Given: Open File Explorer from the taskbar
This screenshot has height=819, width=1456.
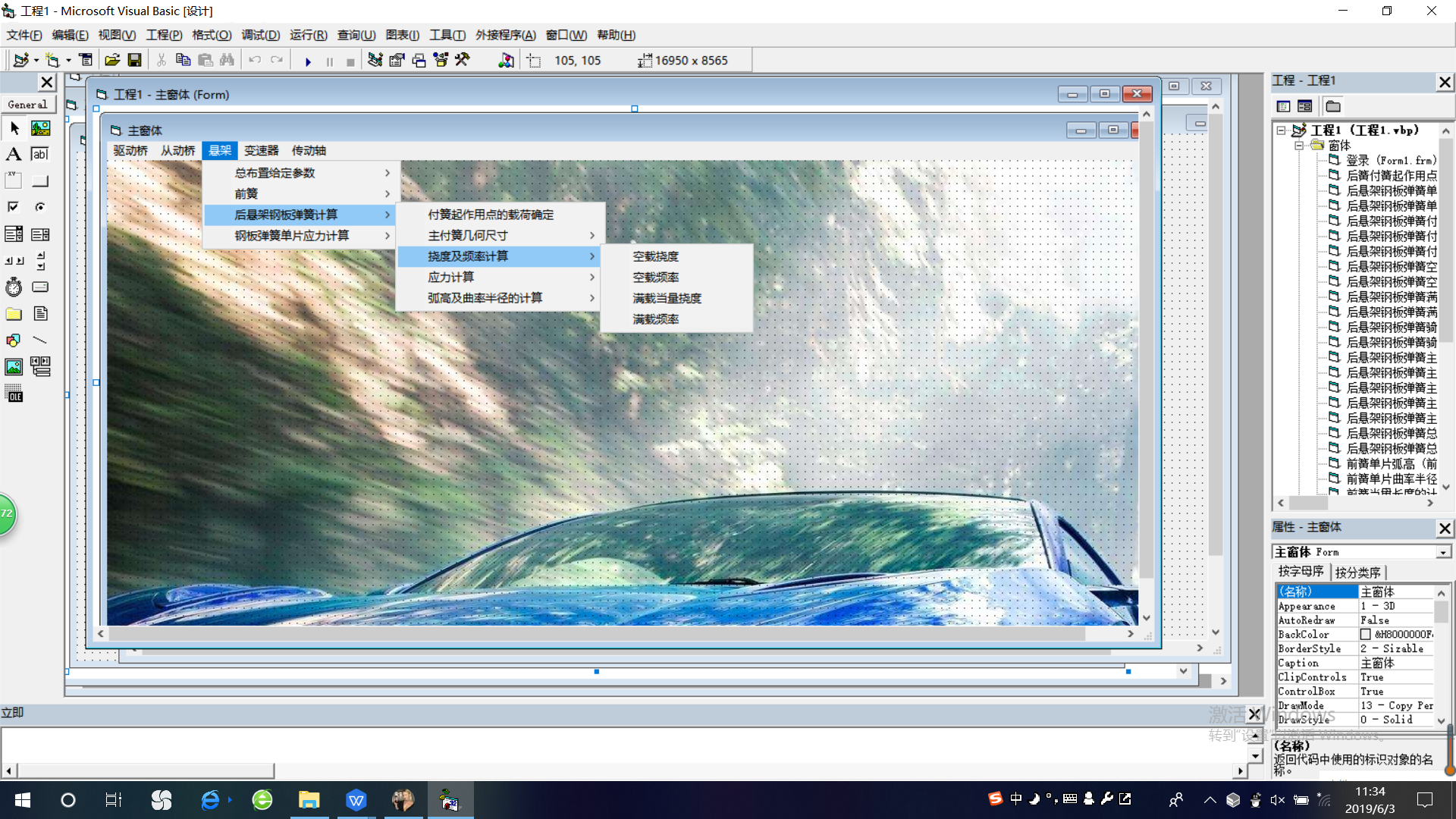Looking at the screenshot, I should (x=309, y=800).
